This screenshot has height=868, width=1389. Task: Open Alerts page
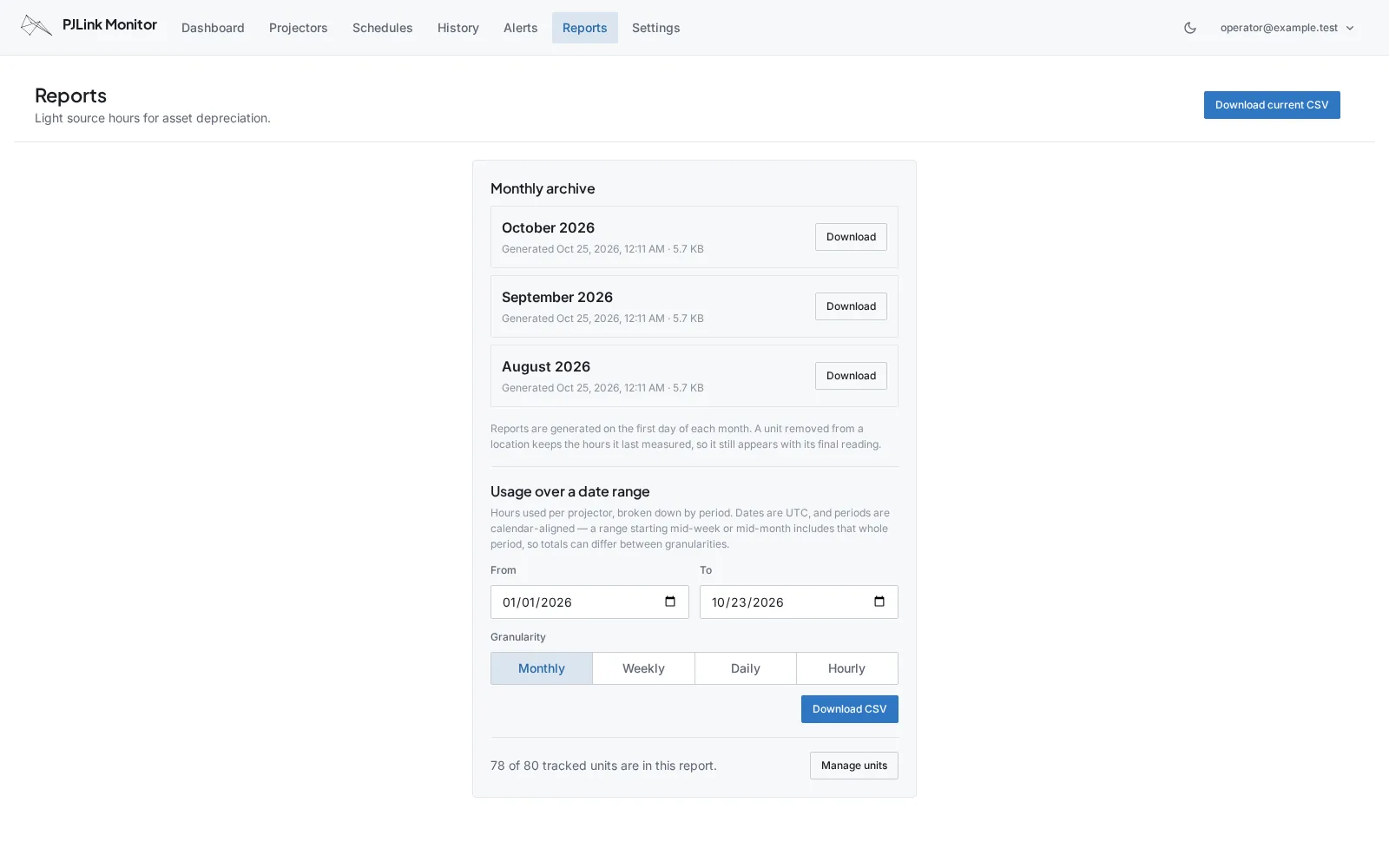click(x=520, y=28)
